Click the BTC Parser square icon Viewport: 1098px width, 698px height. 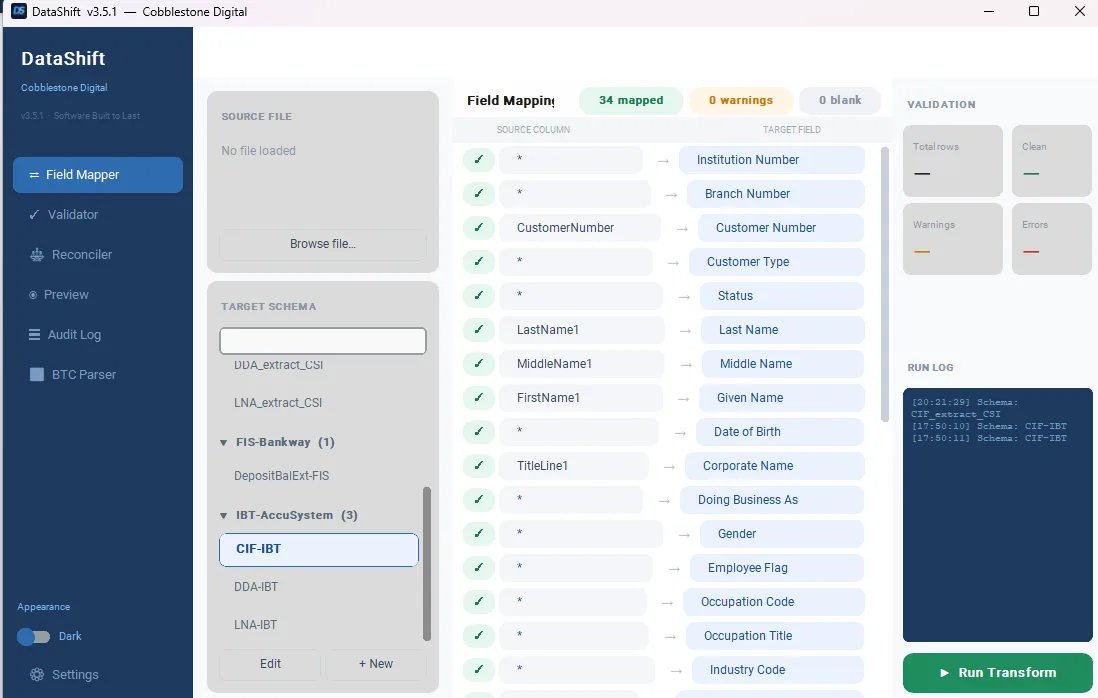[37, 375]
